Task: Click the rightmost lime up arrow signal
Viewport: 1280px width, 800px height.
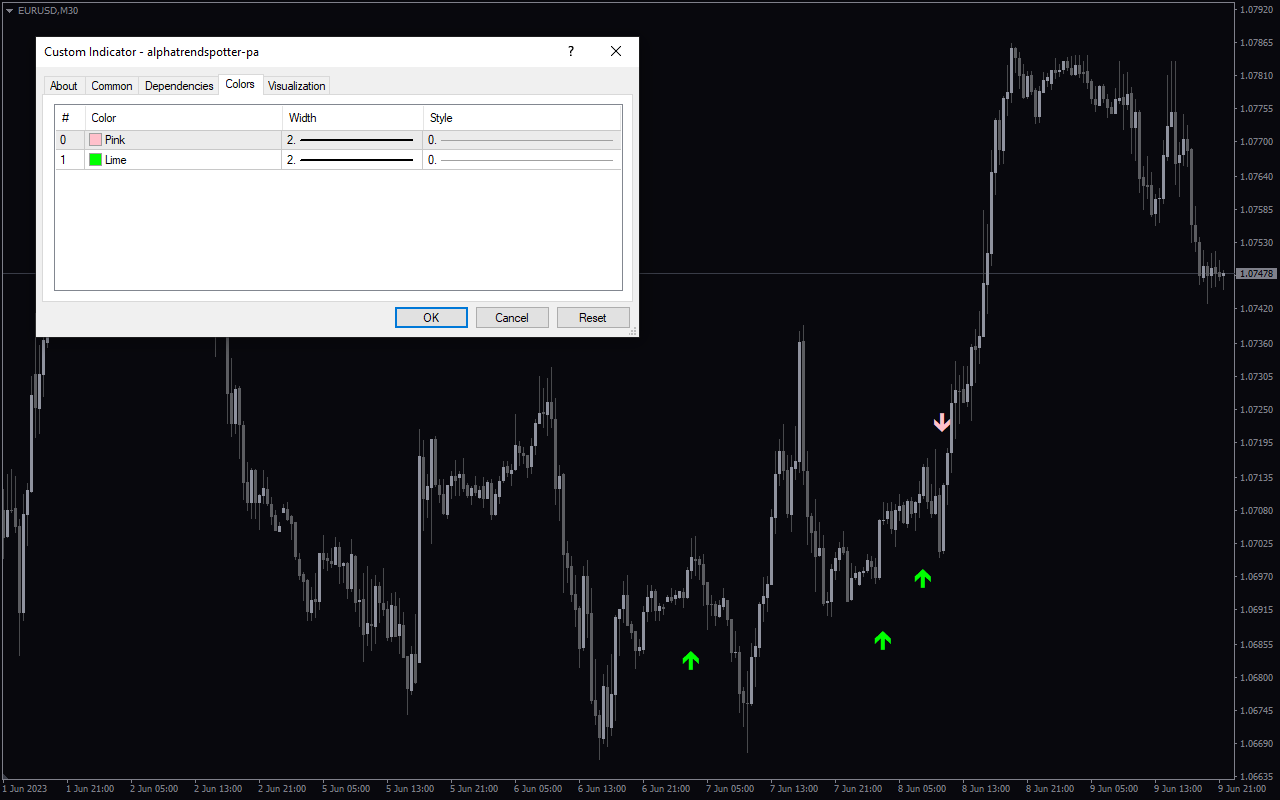Action: (923, 578)
